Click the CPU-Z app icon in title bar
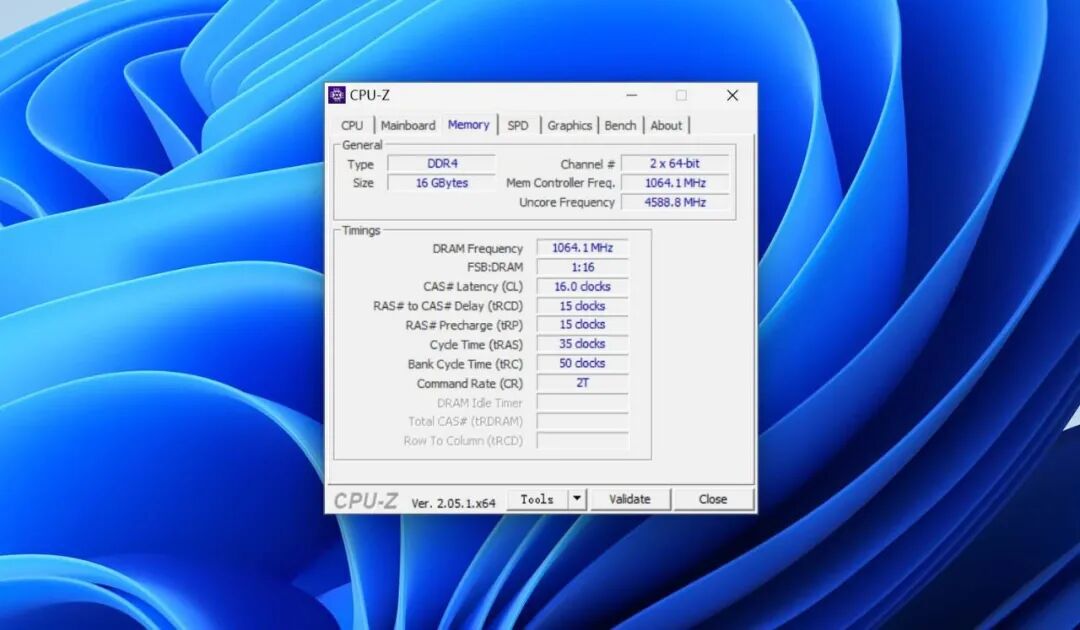 [337, 95]
